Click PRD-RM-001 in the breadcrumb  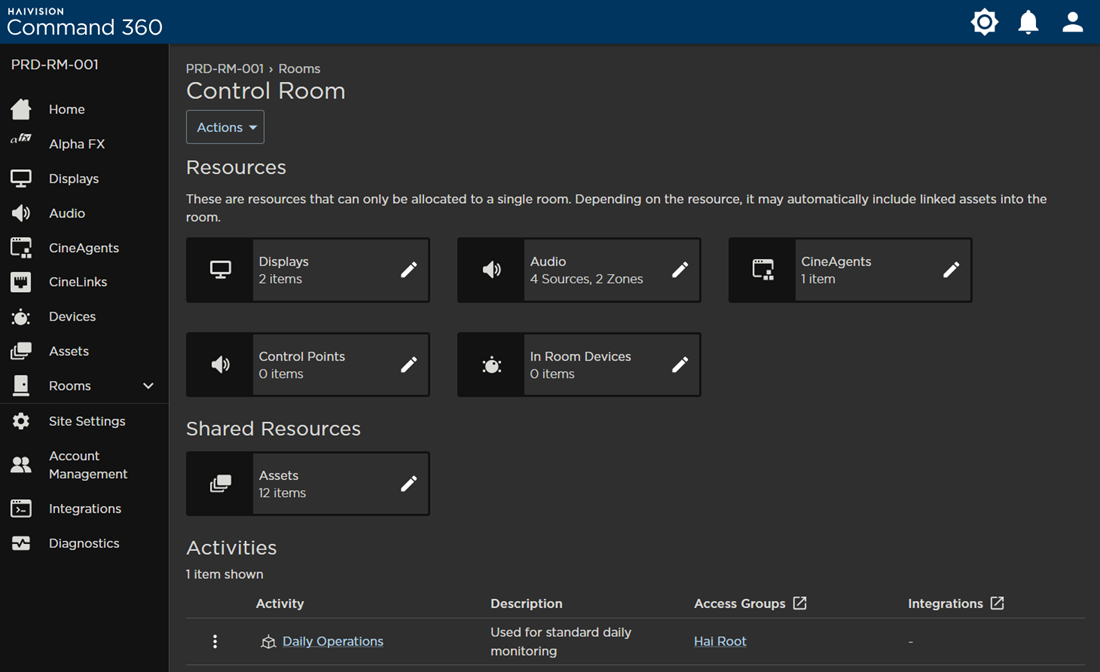click(224, 69)
